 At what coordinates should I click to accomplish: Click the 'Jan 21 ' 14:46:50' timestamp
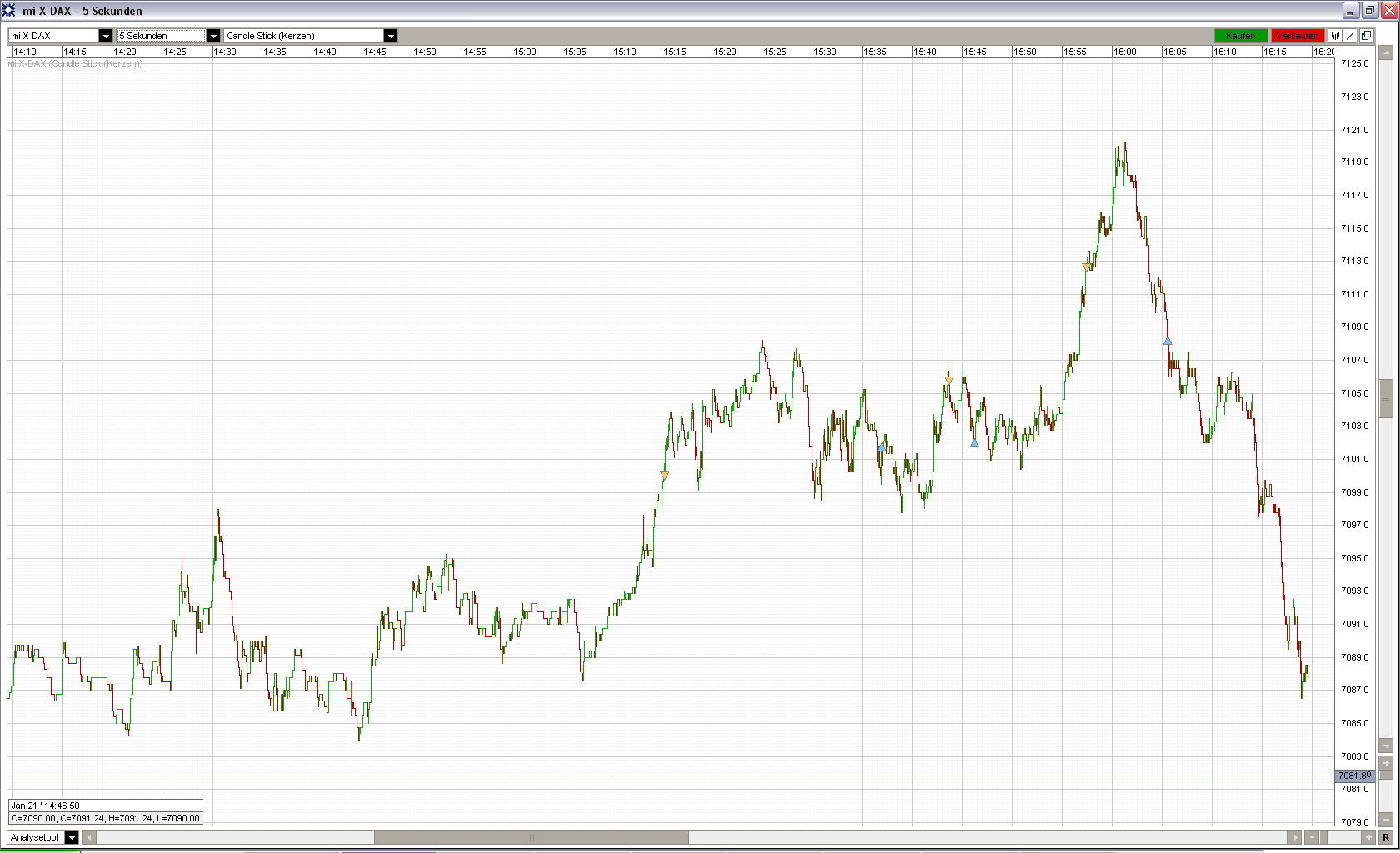[45, 806]
